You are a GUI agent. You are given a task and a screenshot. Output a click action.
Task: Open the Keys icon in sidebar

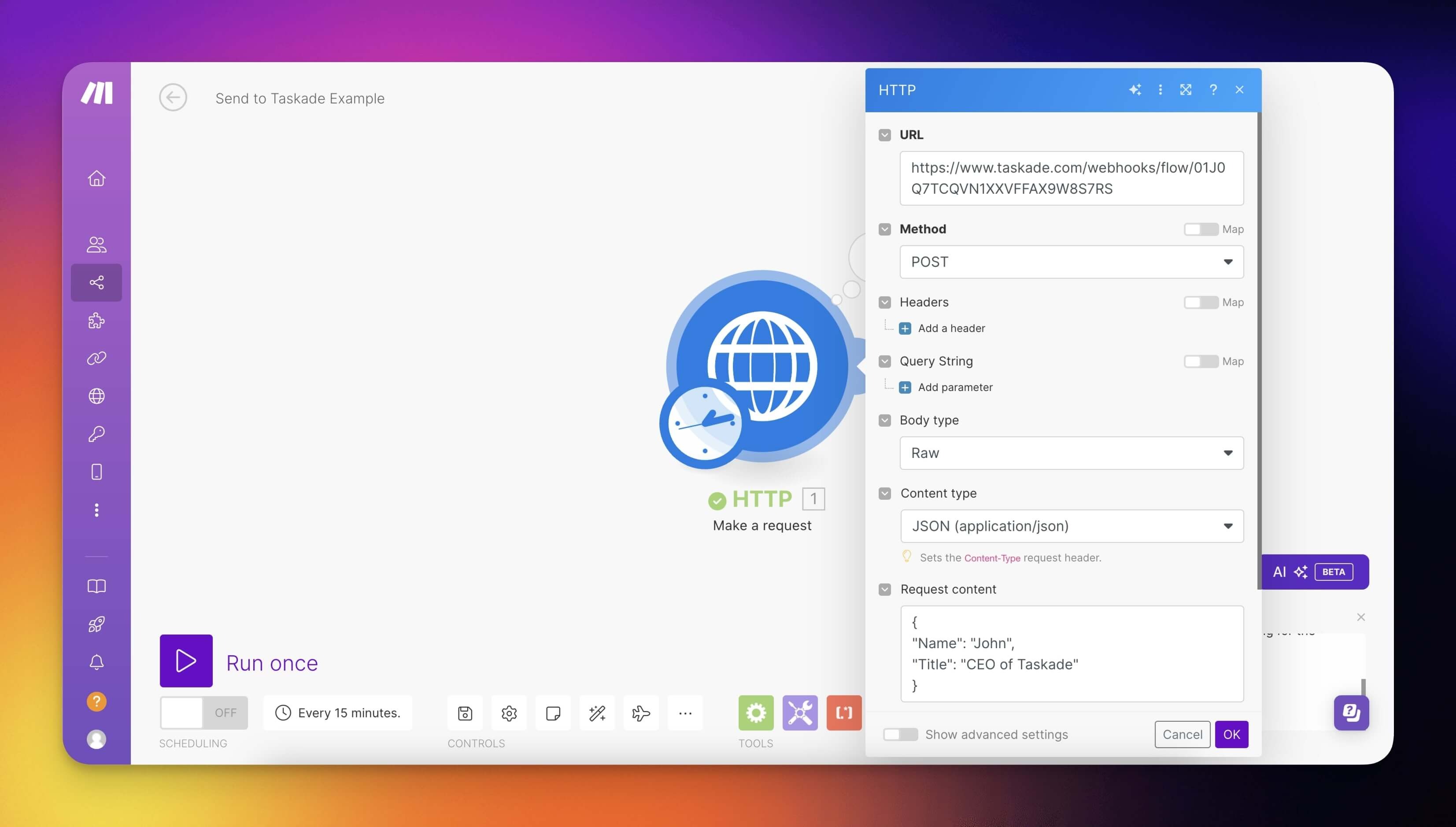(x=96, y=434)
